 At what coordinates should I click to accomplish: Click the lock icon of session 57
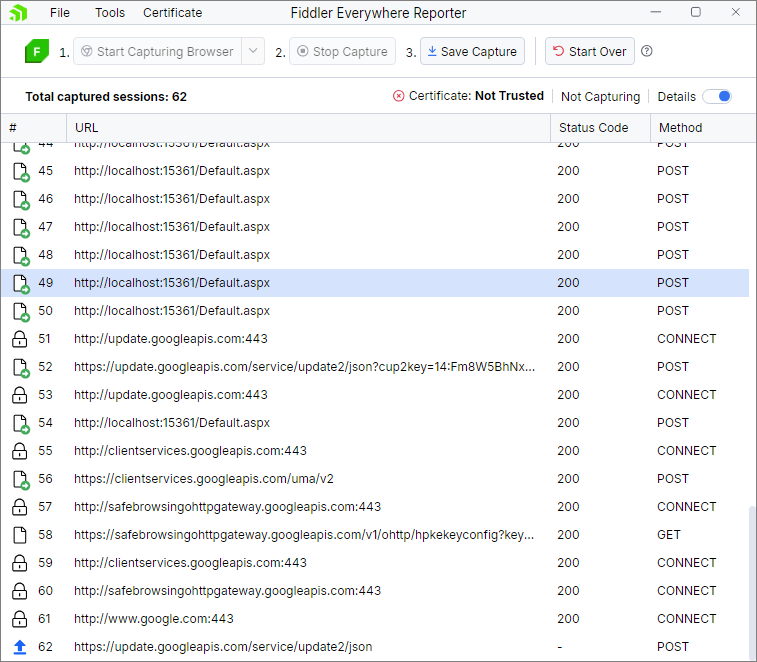[19, 507]
